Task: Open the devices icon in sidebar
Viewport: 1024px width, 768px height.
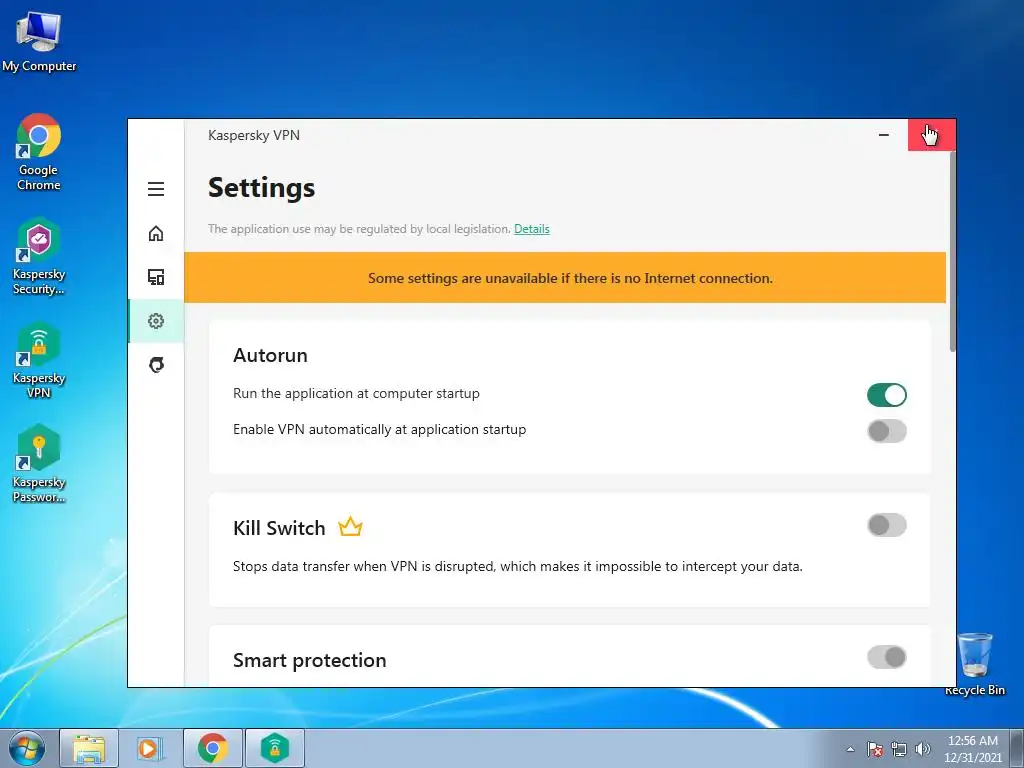Action: pos(155,277)
